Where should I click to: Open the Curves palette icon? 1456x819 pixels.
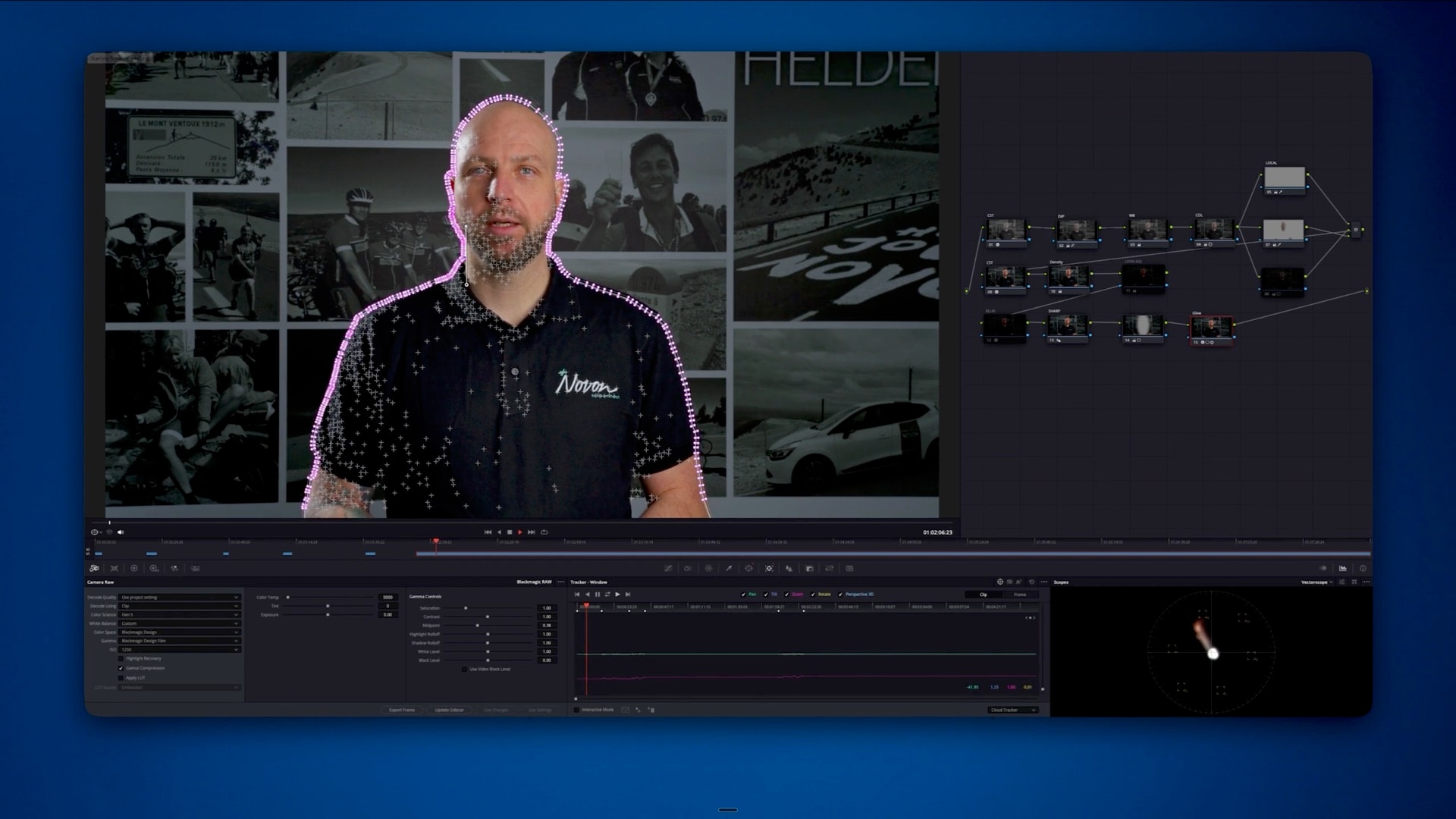[668, 568]
